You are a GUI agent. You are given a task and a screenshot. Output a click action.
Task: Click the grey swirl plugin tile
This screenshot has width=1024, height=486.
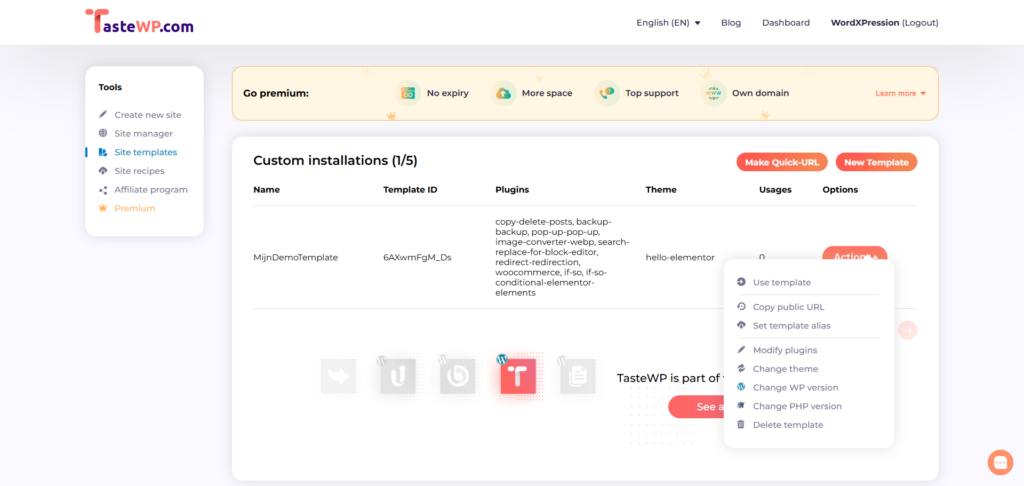pos(457,376)
